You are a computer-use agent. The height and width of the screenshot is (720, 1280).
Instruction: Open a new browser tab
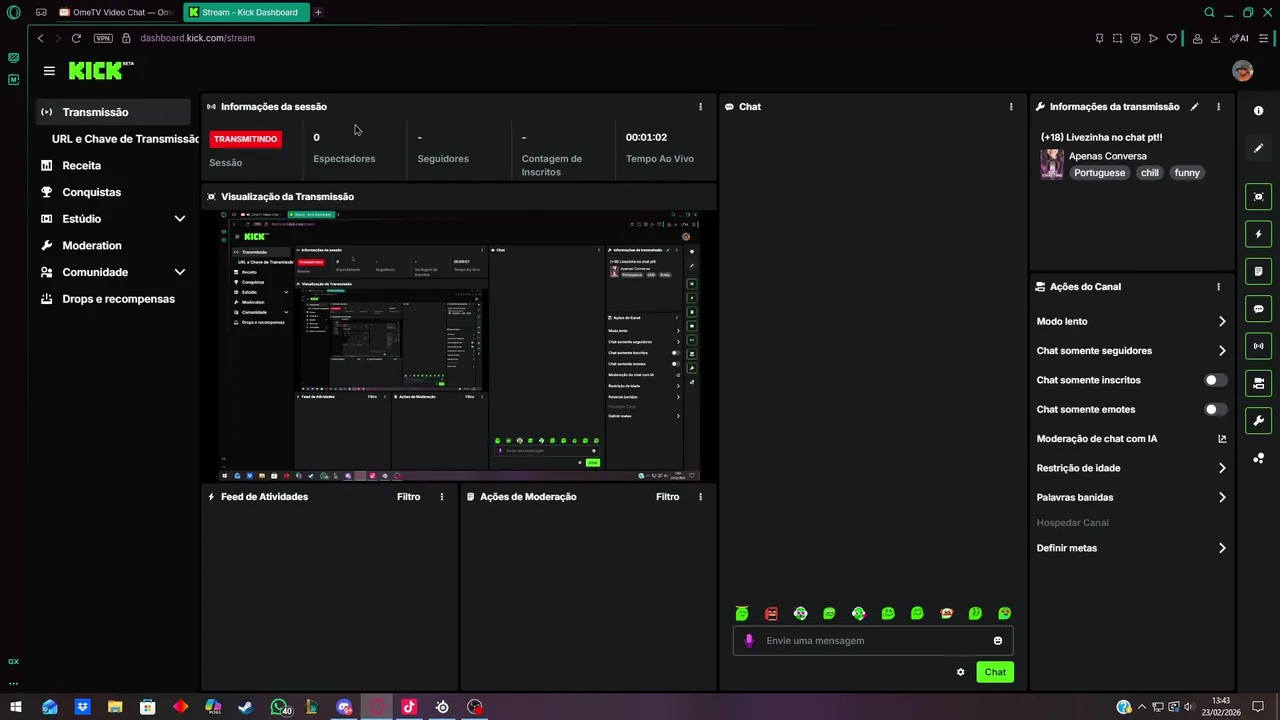click(318, 12)
